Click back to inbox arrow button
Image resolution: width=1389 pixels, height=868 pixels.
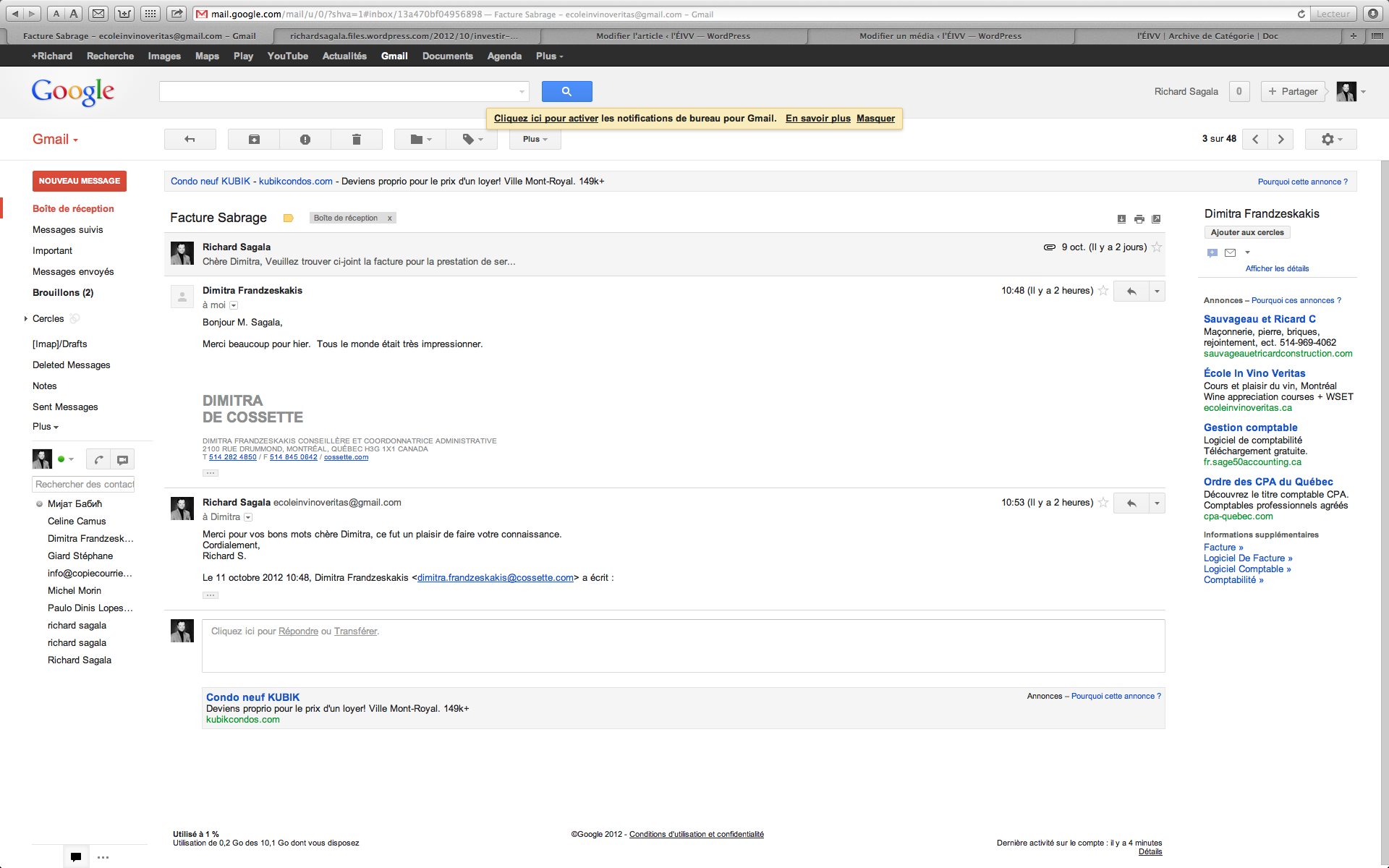(190, 140)
